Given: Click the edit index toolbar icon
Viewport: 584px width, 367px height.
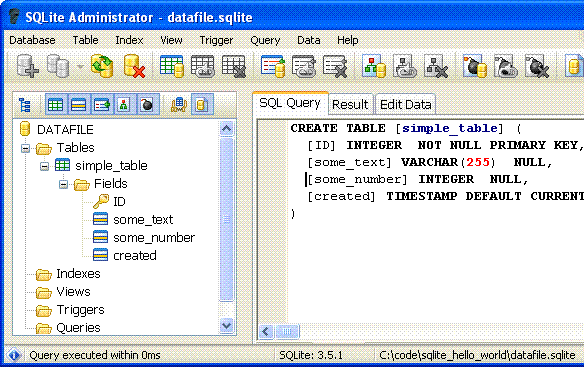Looking at the screenshot, I should coord(304,66).
